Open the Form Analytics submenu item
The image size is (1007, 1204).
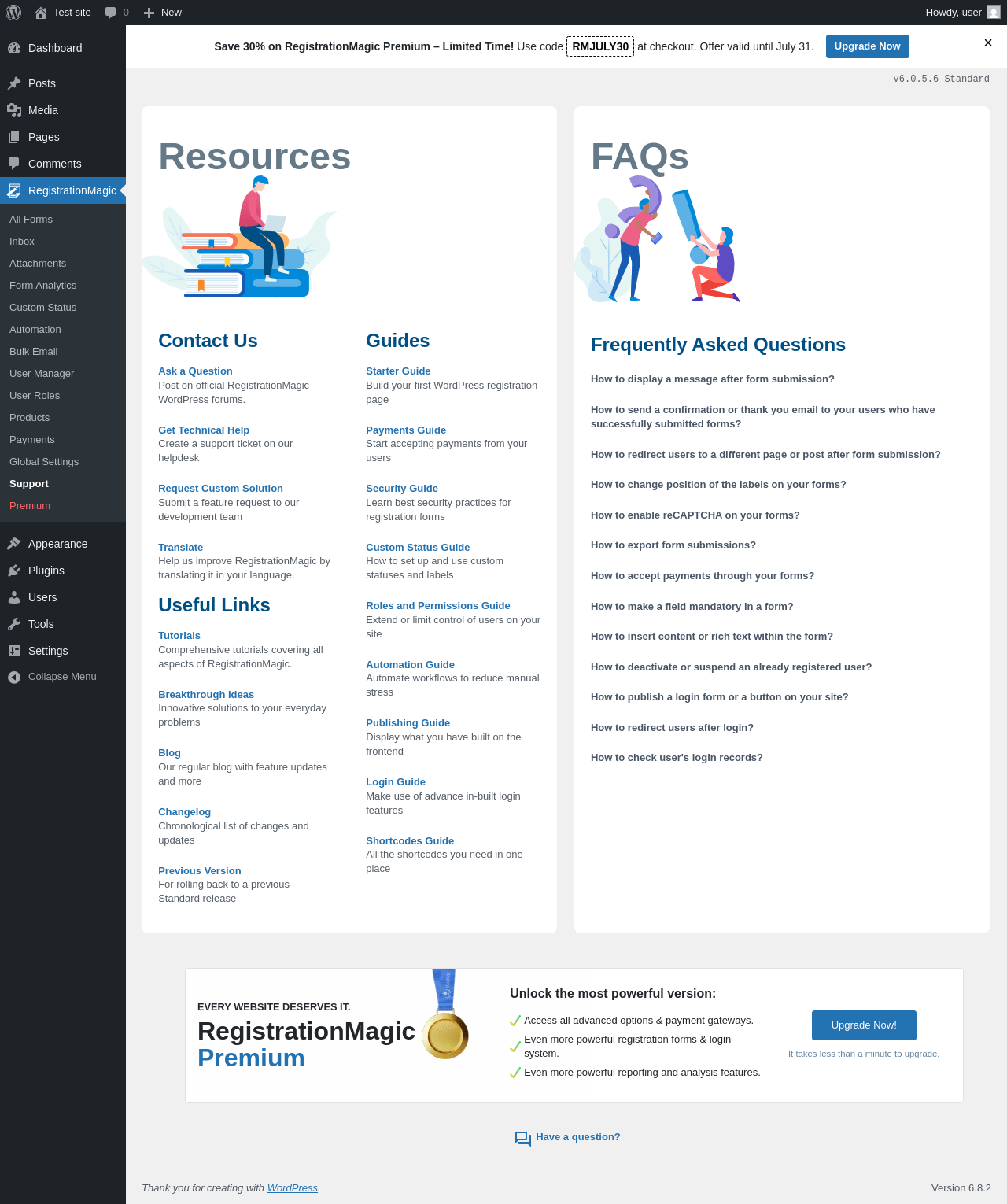[43, 286]
